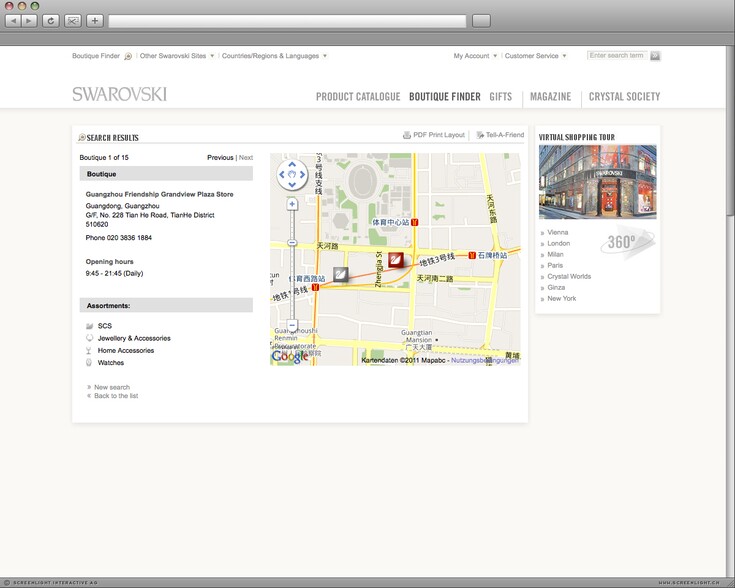The height and width of the screenshot is (588, 735).
Task: Go to the Previous boutique
Action: pyautogui.click(x=220, y=158)
